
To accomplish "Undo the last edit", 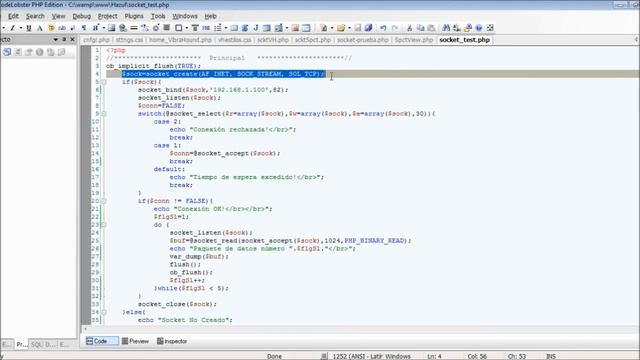I will 383,28.
